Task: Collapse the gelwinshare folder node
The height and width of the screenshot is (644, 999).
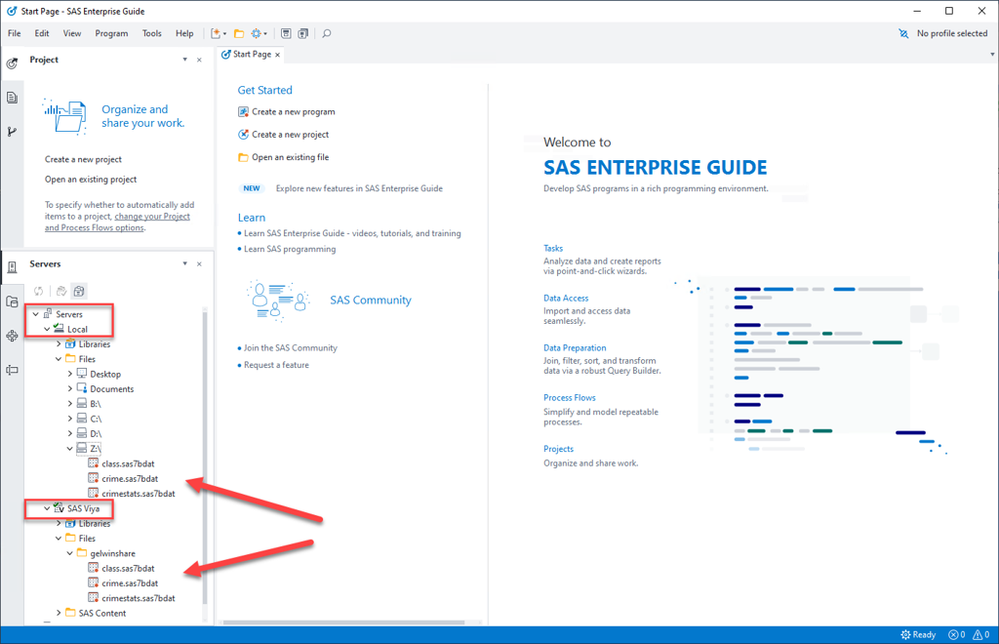Action: (x=70, y=554)
